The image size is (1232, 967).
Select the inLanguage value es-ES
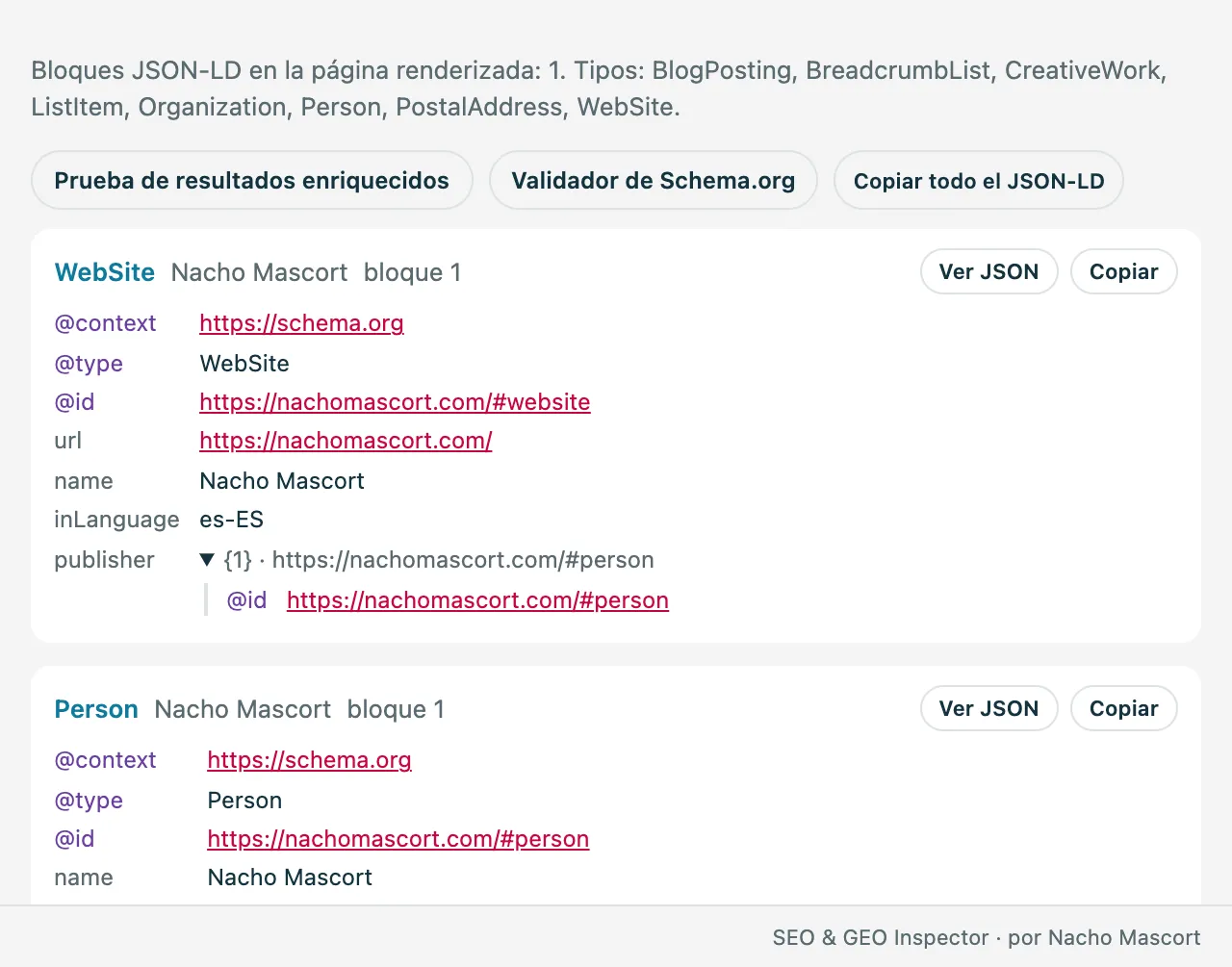231,520
